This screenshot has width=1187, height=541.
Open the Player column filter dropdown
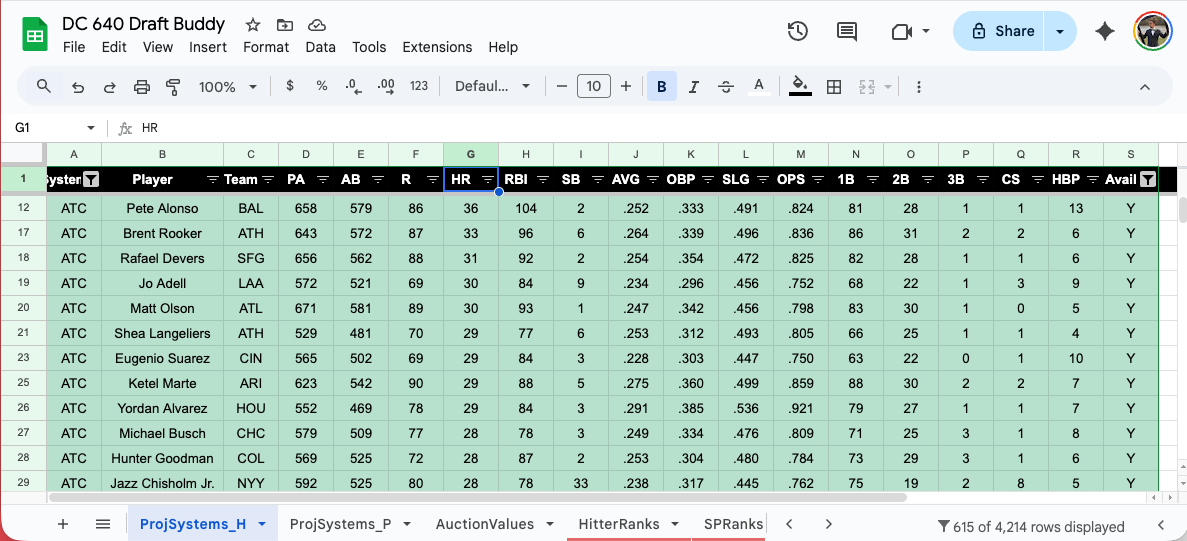pos(213,179)
